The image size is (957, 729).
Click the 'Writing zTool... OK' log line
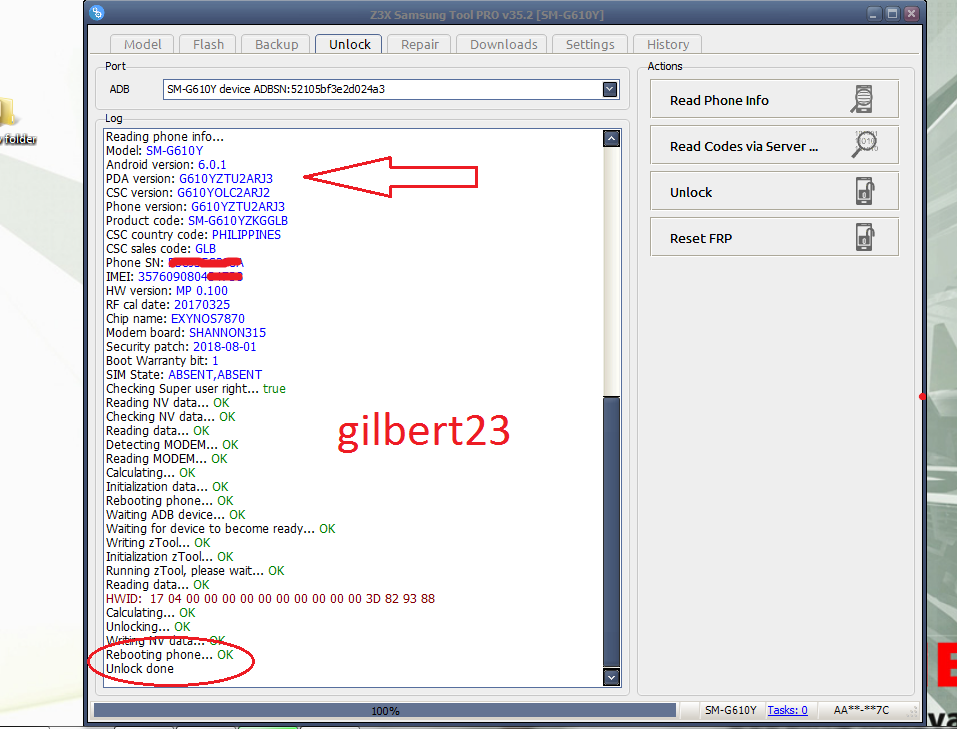coord(158,543)
